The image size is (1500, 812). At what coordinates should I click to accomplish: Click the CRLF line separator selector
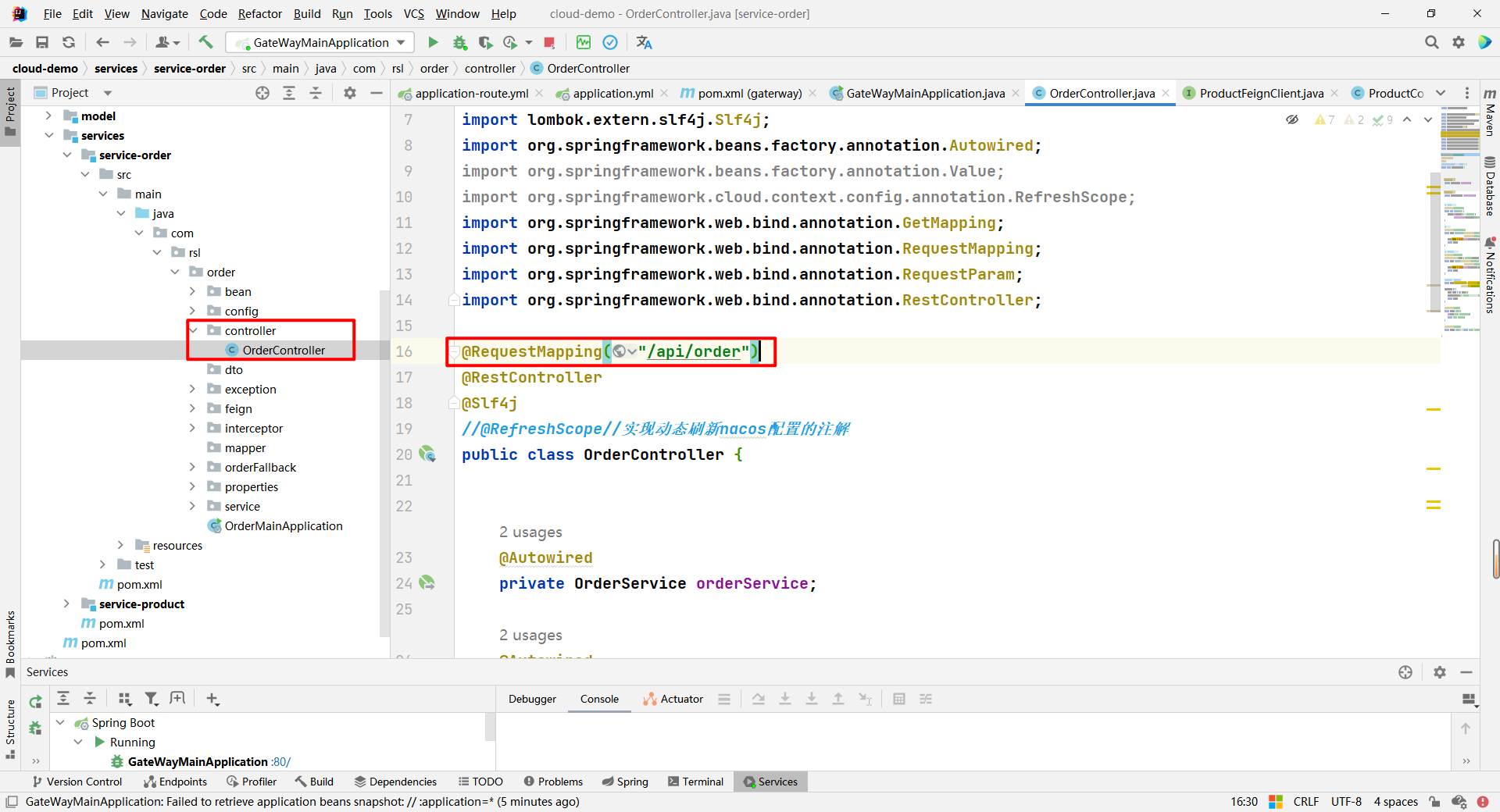point(1305,802)
